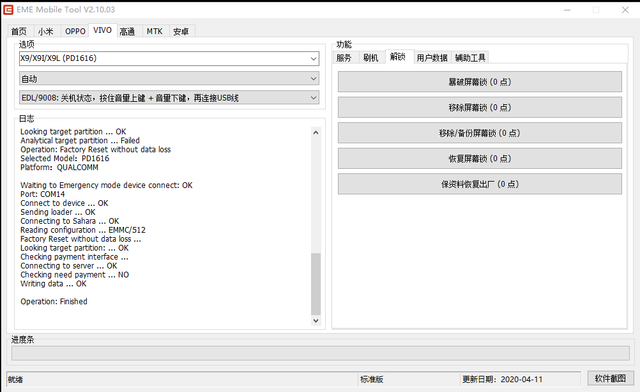Click the 更新日期: 2020-04-11 status entry
Viewport: 640px width, 392px height.
coord(502,379)
